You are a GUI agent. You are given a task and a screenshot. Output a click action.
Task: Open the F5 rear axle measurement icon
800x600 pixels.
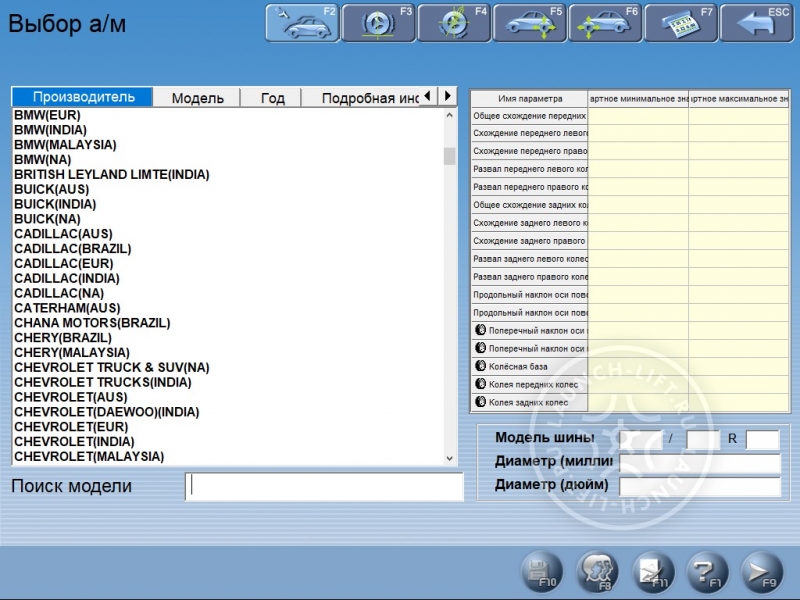coord(529,23)
